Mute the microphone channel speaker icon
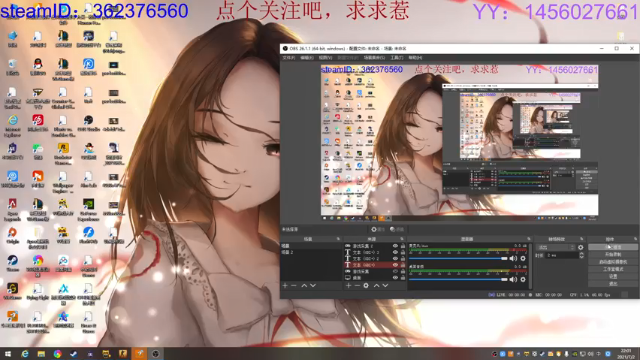 (x=513, y=258)
